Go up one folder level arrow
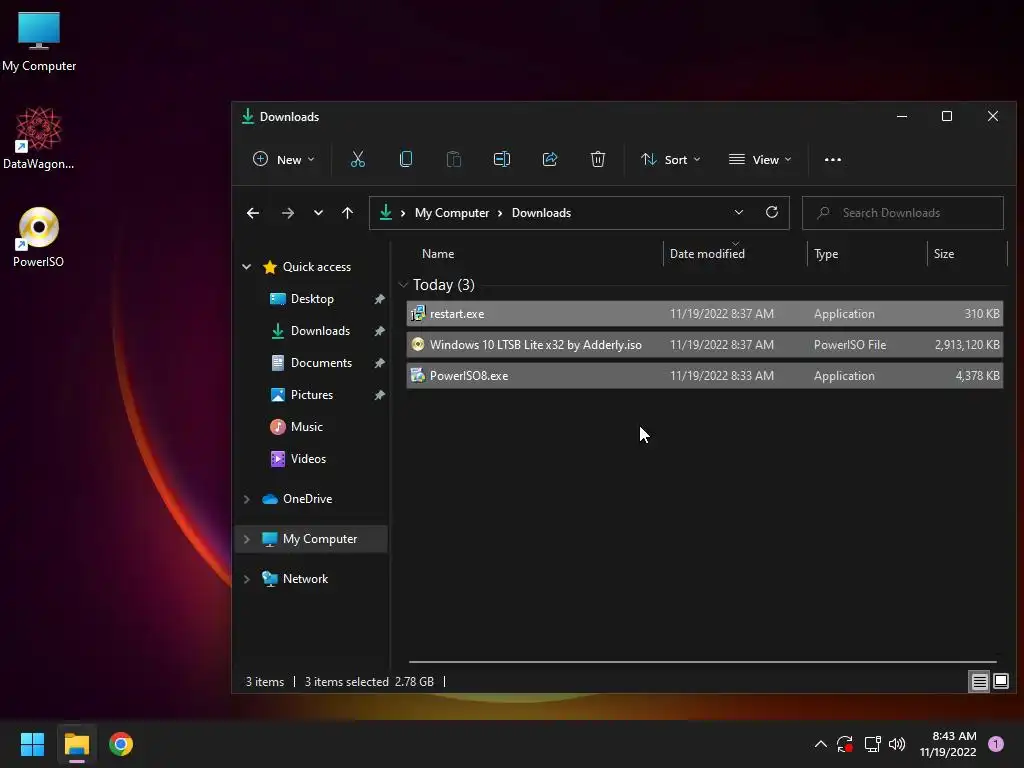Viewport: 1024px width, 768px height. tap(347, 213)
